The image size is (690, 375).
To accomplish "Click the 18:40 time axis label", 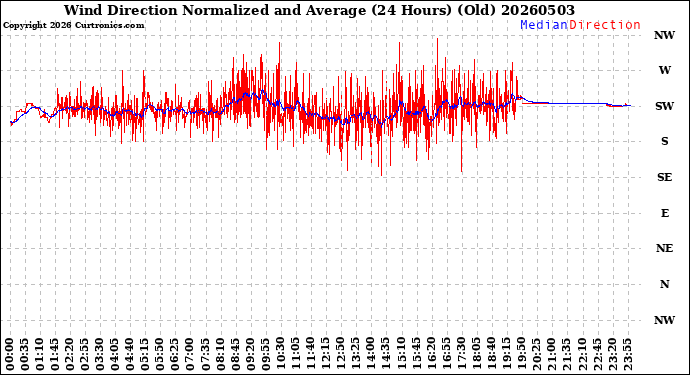I will [x=492, y=355].
